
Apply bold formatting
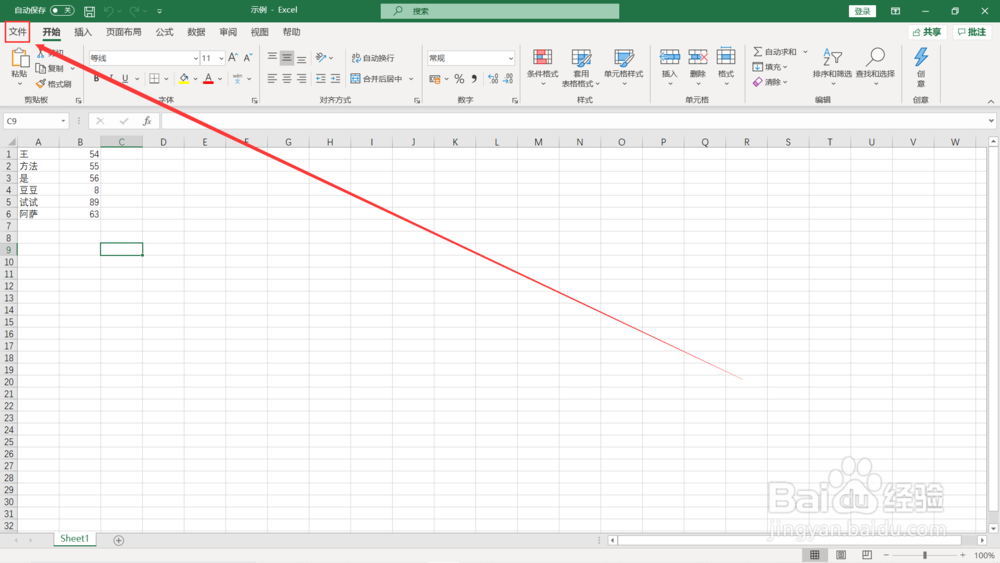pos(96,78)
